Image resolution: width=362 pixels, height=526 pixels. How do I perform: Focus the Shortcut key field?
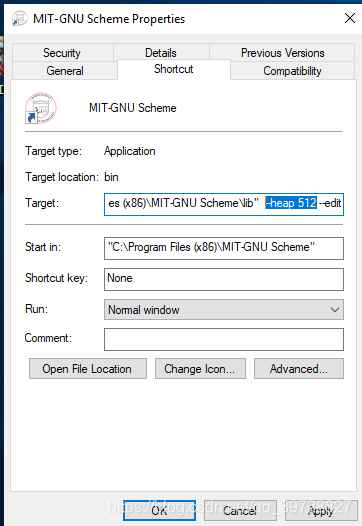point(224,279)
